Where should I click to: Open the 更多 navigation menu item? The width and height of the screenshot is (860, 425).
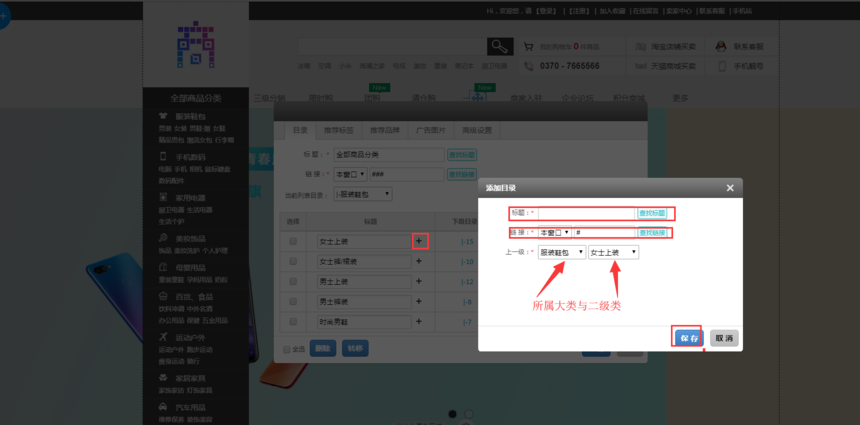pos(680,98)
